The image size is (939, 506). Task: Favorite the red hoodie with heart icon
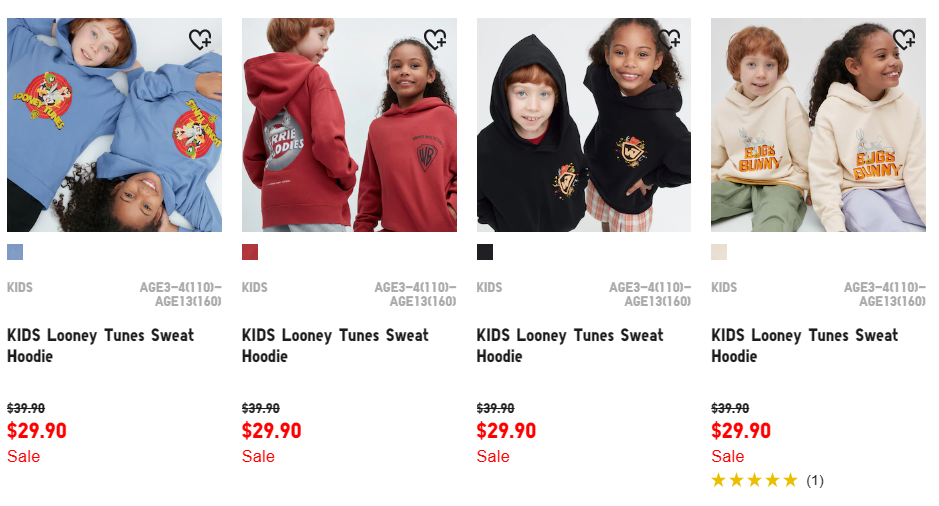click(435, 40)
